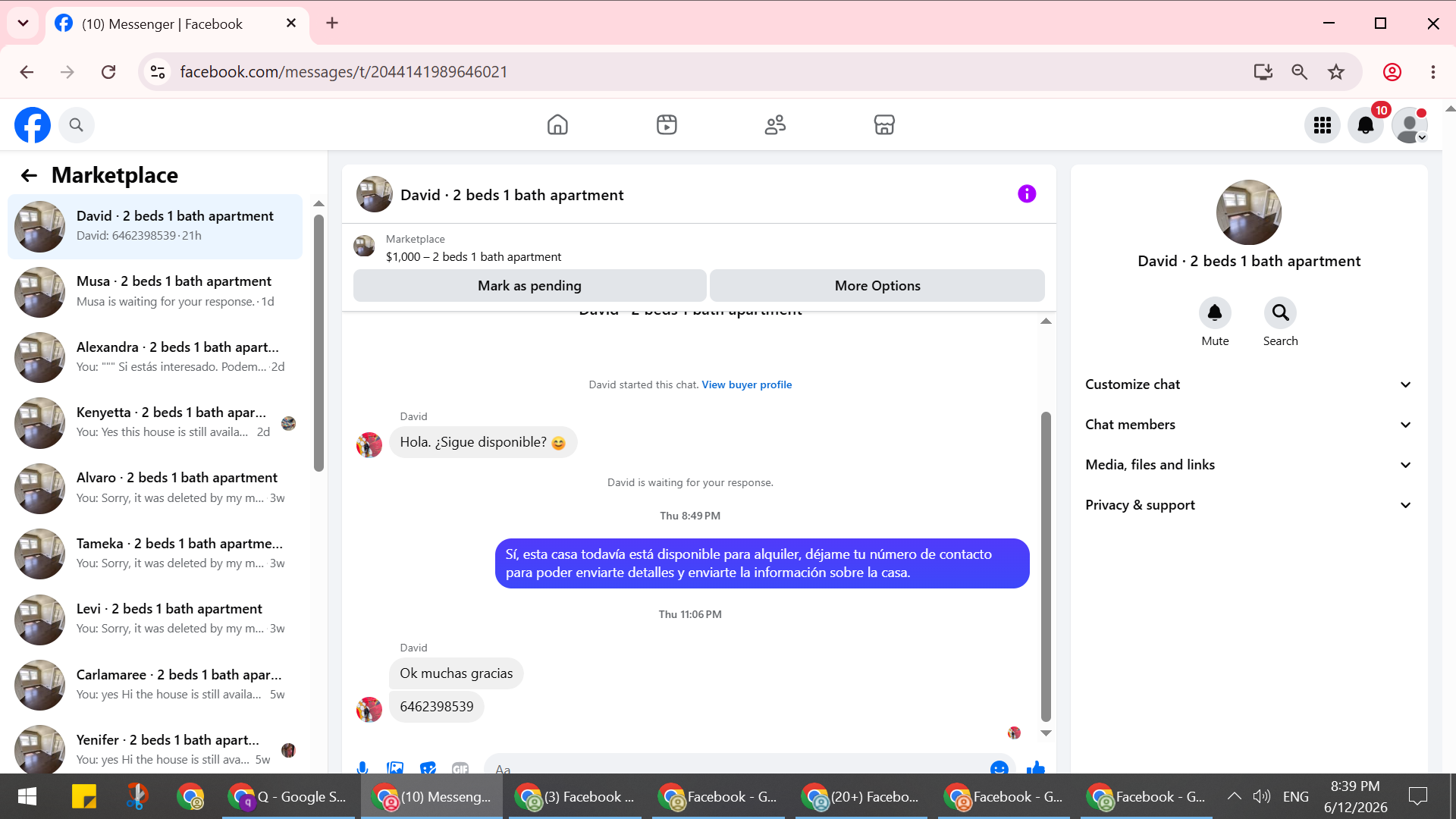Expand Media, files and links section

[x=1248, y=465]
